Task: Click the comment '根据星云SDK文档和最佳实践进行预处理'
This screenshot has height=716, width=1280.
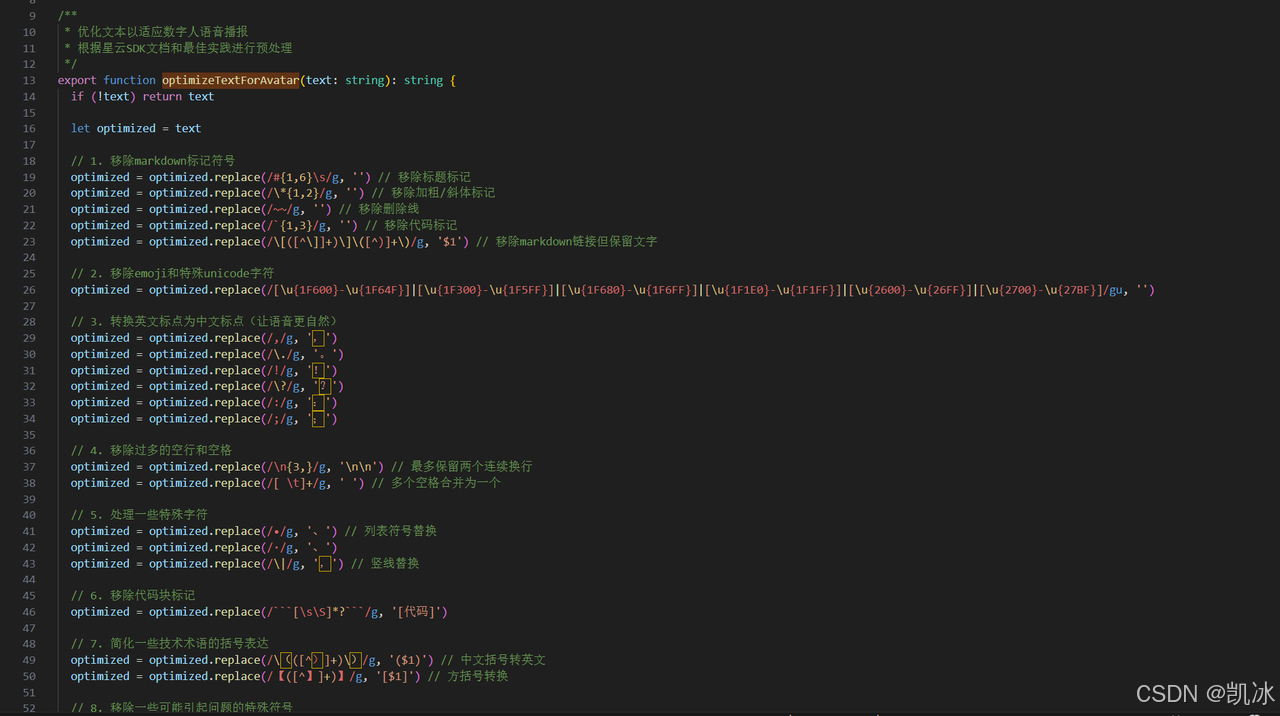Action: tap(185, 48)
